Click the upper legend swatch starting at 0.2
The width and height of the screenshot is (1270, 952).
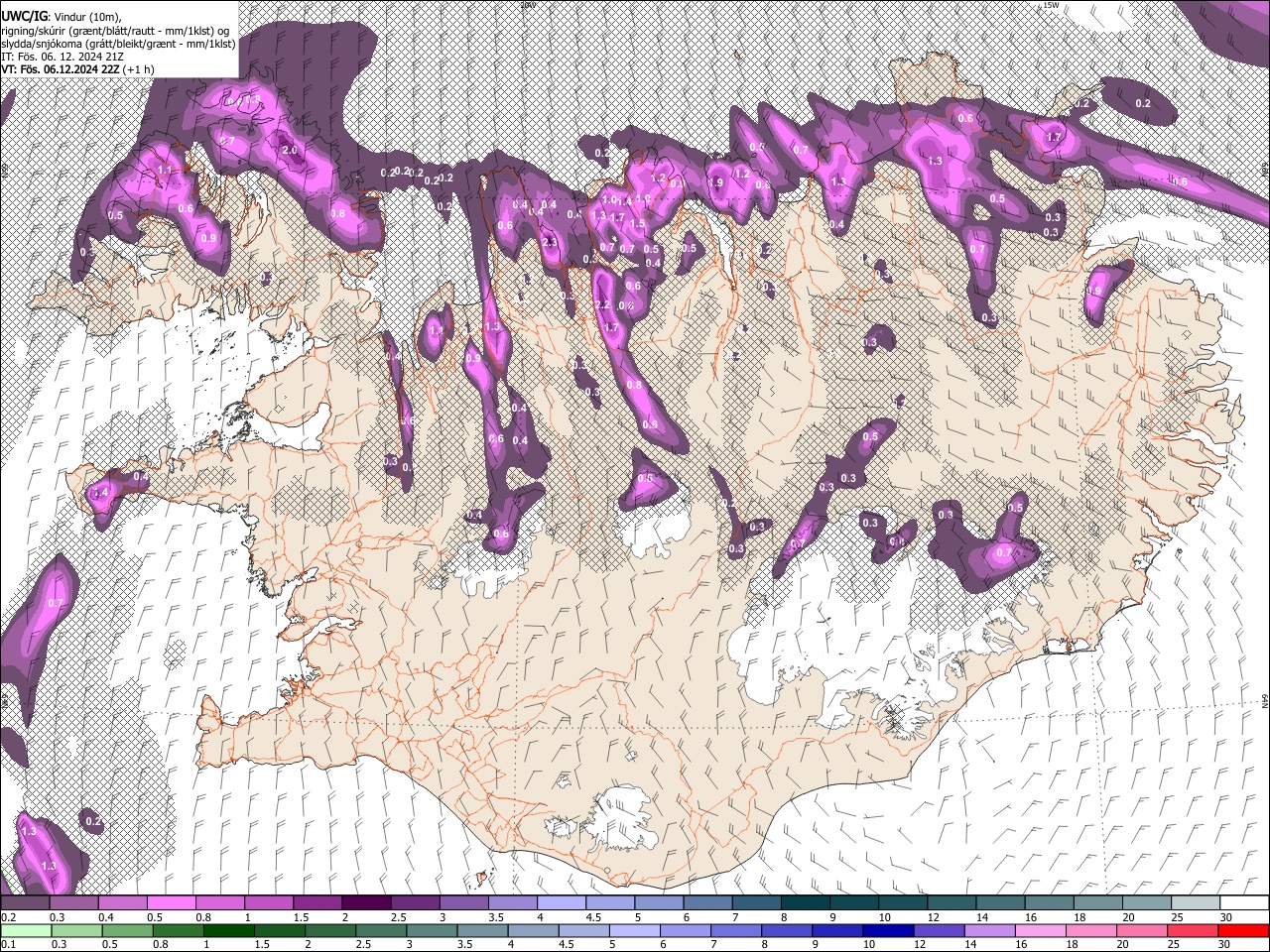tap(25, 903)
